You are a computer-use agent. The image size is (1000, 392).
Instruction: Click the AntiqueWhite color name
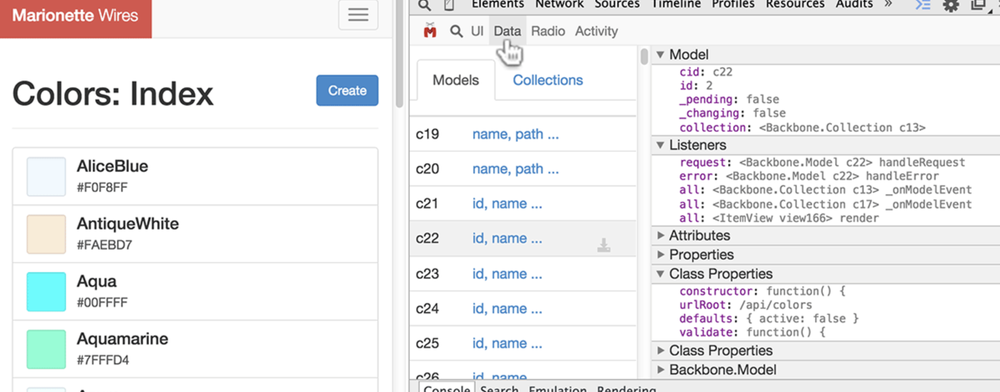[x=128, y=224]
